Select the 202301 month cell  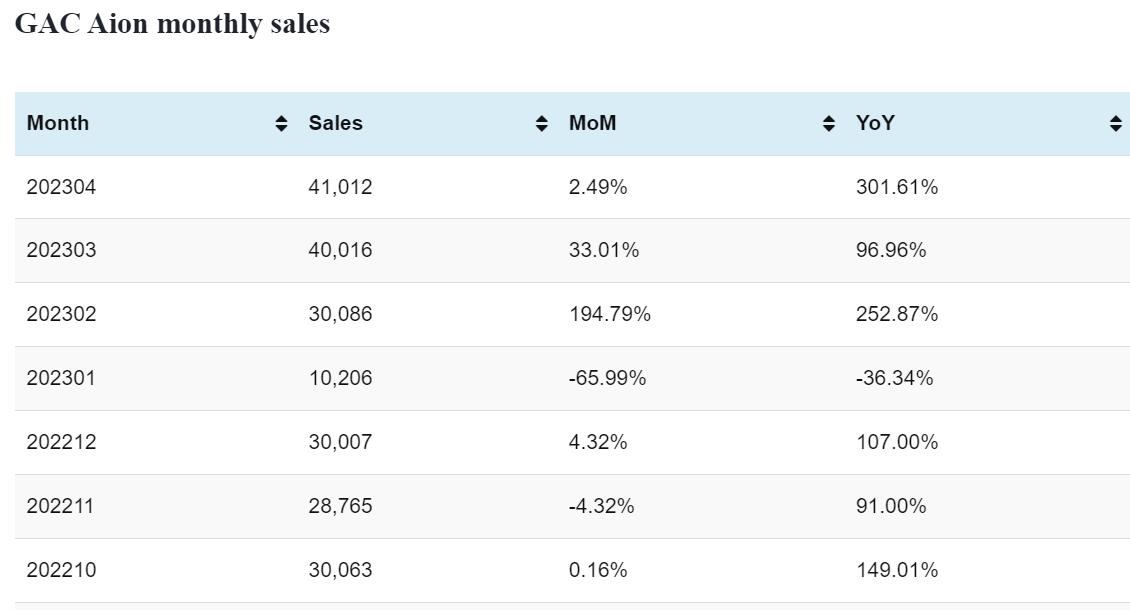click(62, 378)
